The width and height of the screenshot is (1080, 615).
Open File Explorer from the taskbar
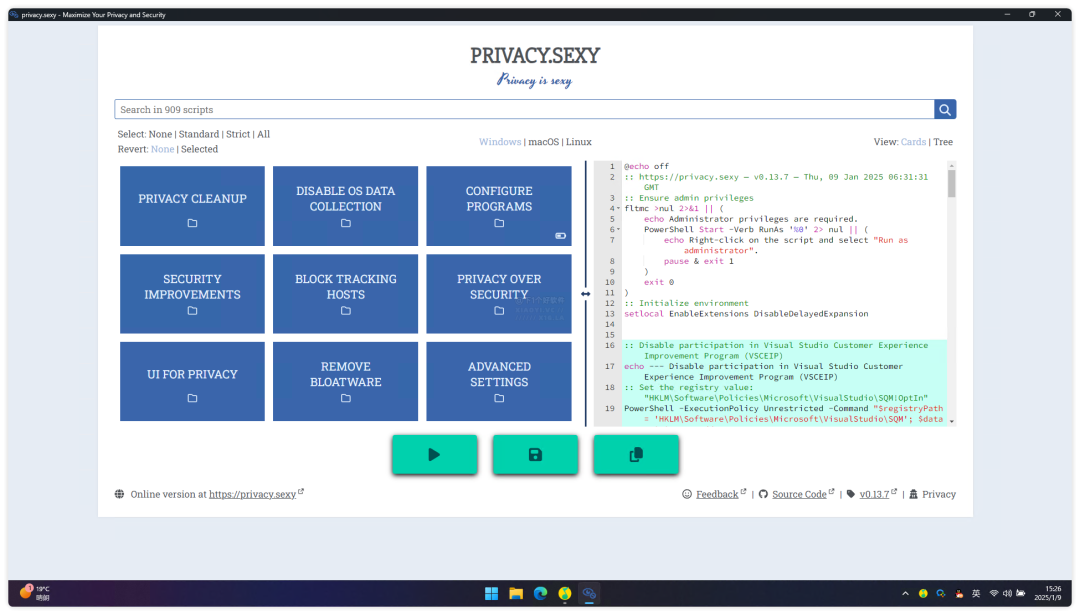click(x=516, y=593)
